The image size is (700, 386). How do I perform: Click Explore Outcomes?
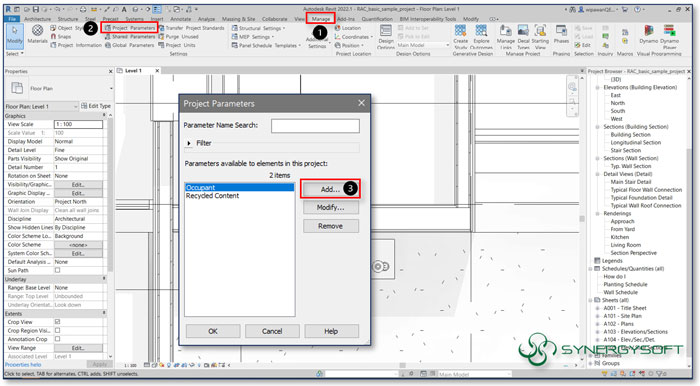tap(481, 37)
